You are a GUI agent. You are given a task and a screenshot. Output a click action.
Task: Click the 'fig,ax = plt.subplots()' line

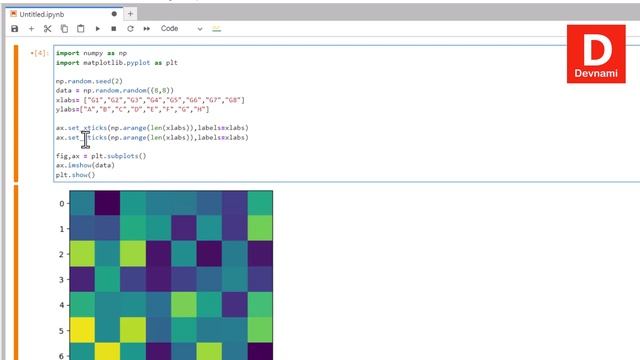(x=101, y=156)
